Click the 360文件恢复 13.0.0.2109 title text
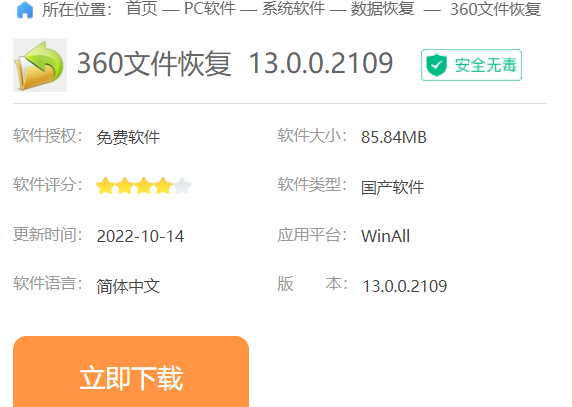 (x=235, y=64)
